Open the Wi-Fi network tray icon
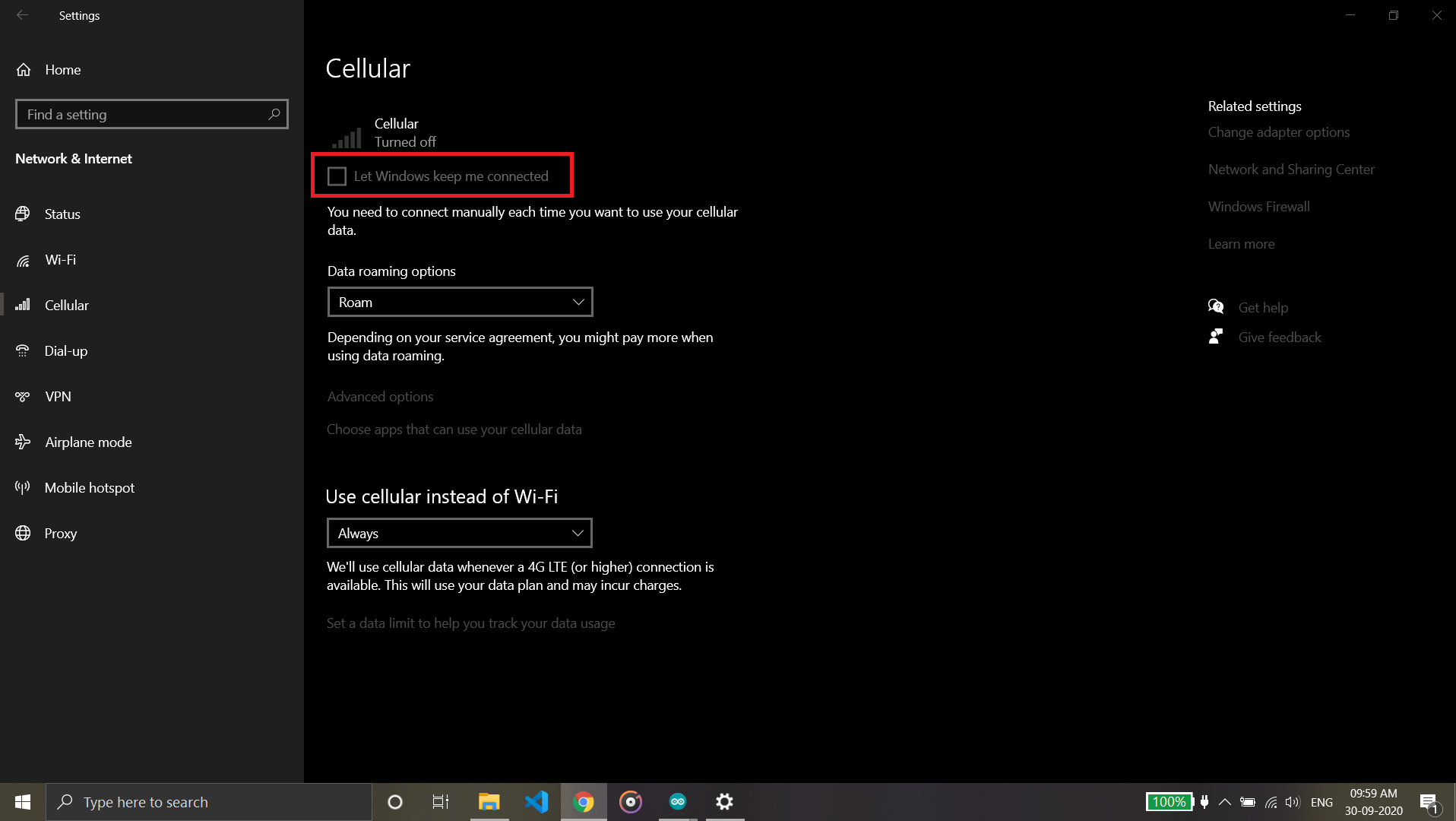This screenshot has width=1456, height=821. (x=1271, y=802)
